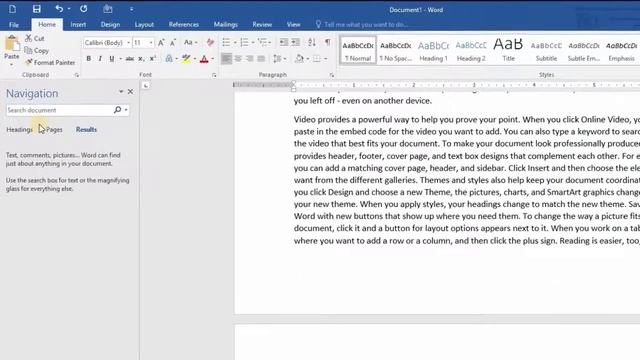The image size is (640, 360).
Task: Center the text
Action: click(x=238, y=59)
